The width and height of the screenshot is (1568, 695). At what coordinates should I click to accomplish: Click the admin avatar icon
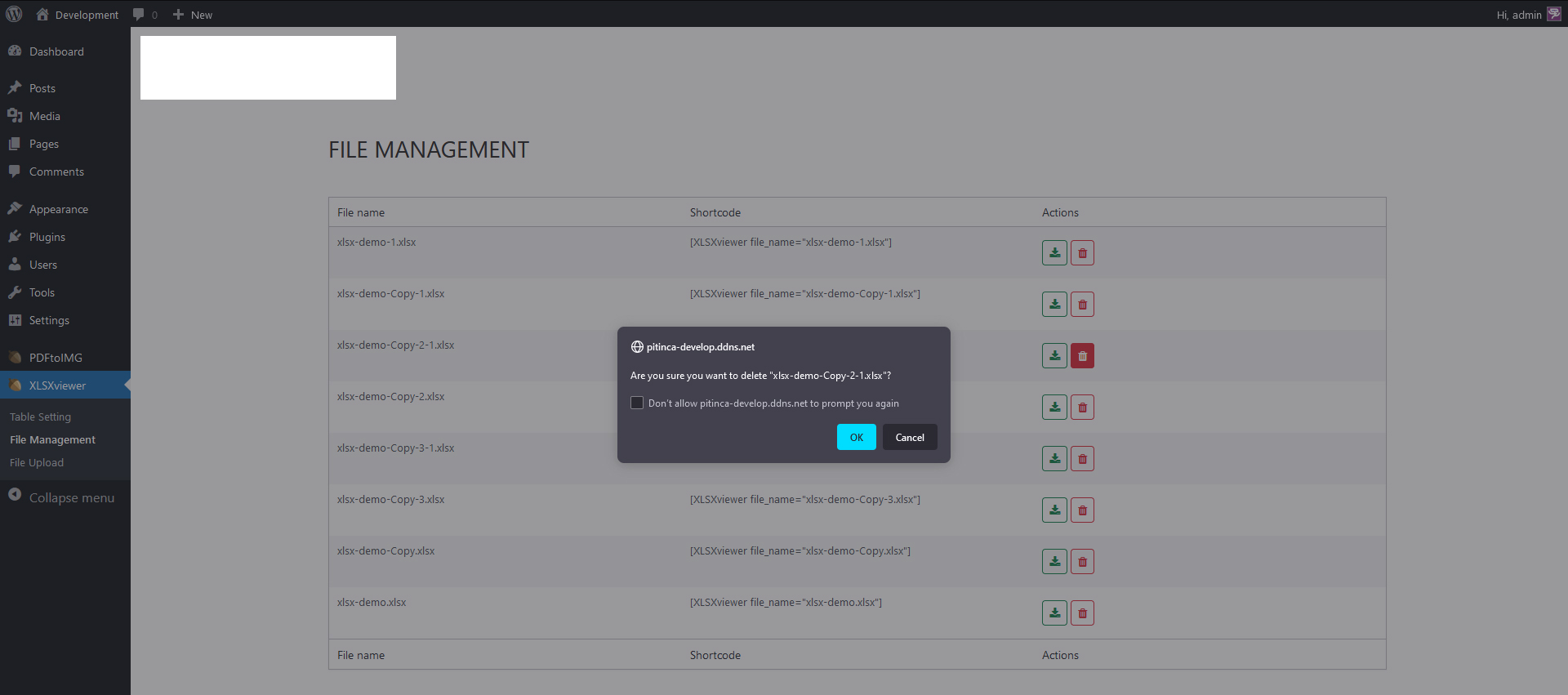pos(1554,14)
